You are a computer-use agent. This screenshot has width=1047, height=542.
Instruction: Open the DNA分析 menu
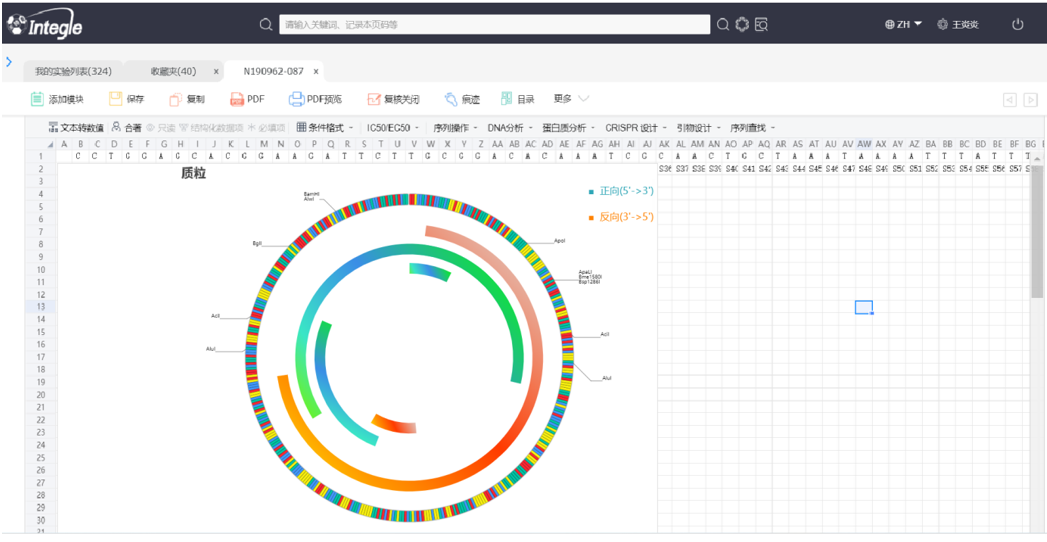pos(510,128)
